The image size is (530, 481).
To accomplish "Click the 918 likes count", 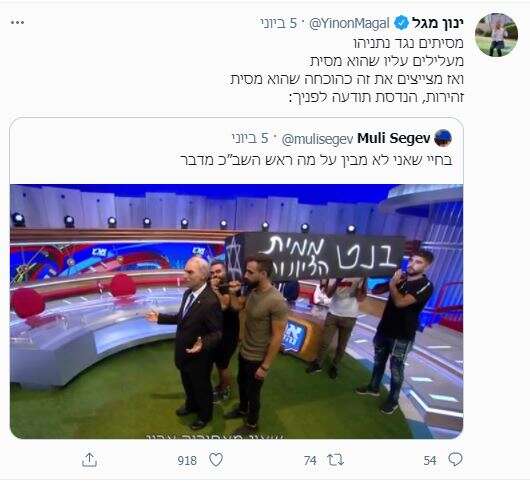I will click(187, 460).
